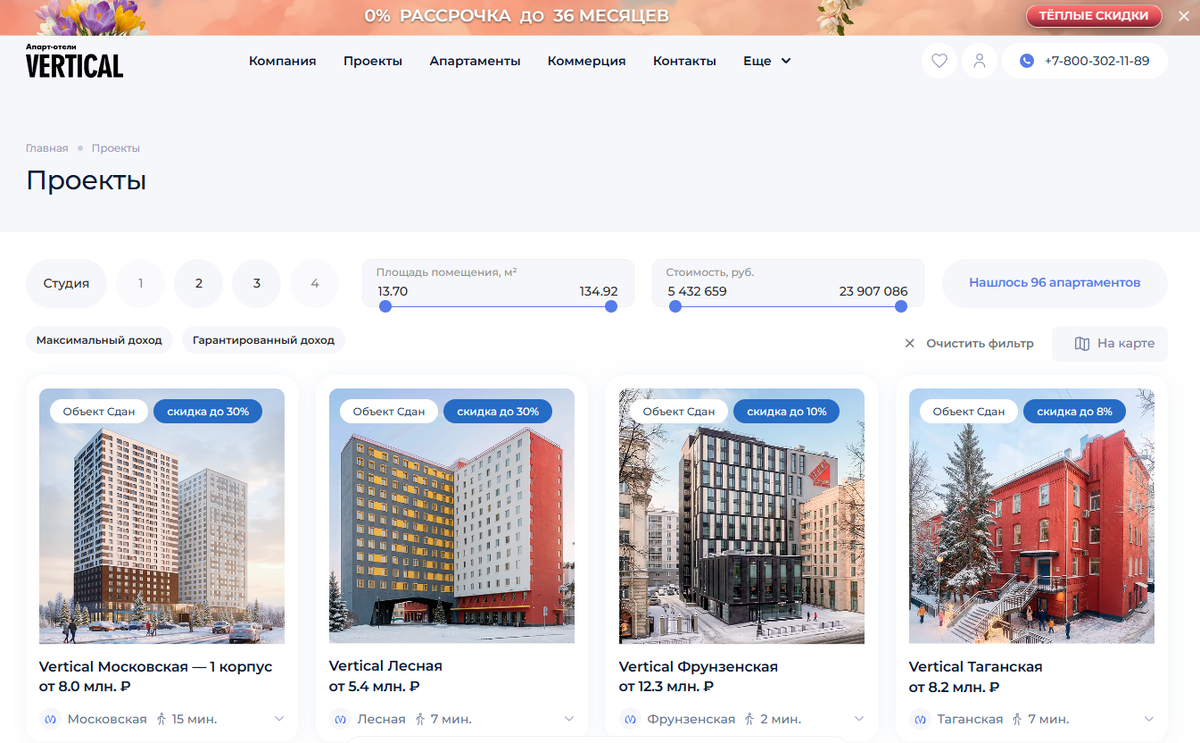Toggle the 3-room filter
1200x743 pixels.
[256, 283]
